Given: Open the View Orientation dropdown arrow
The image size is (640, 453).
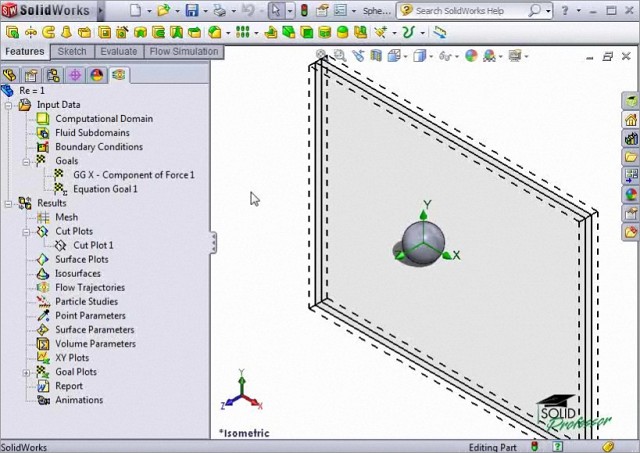Looking at the screenshot, I should (405, 56).
